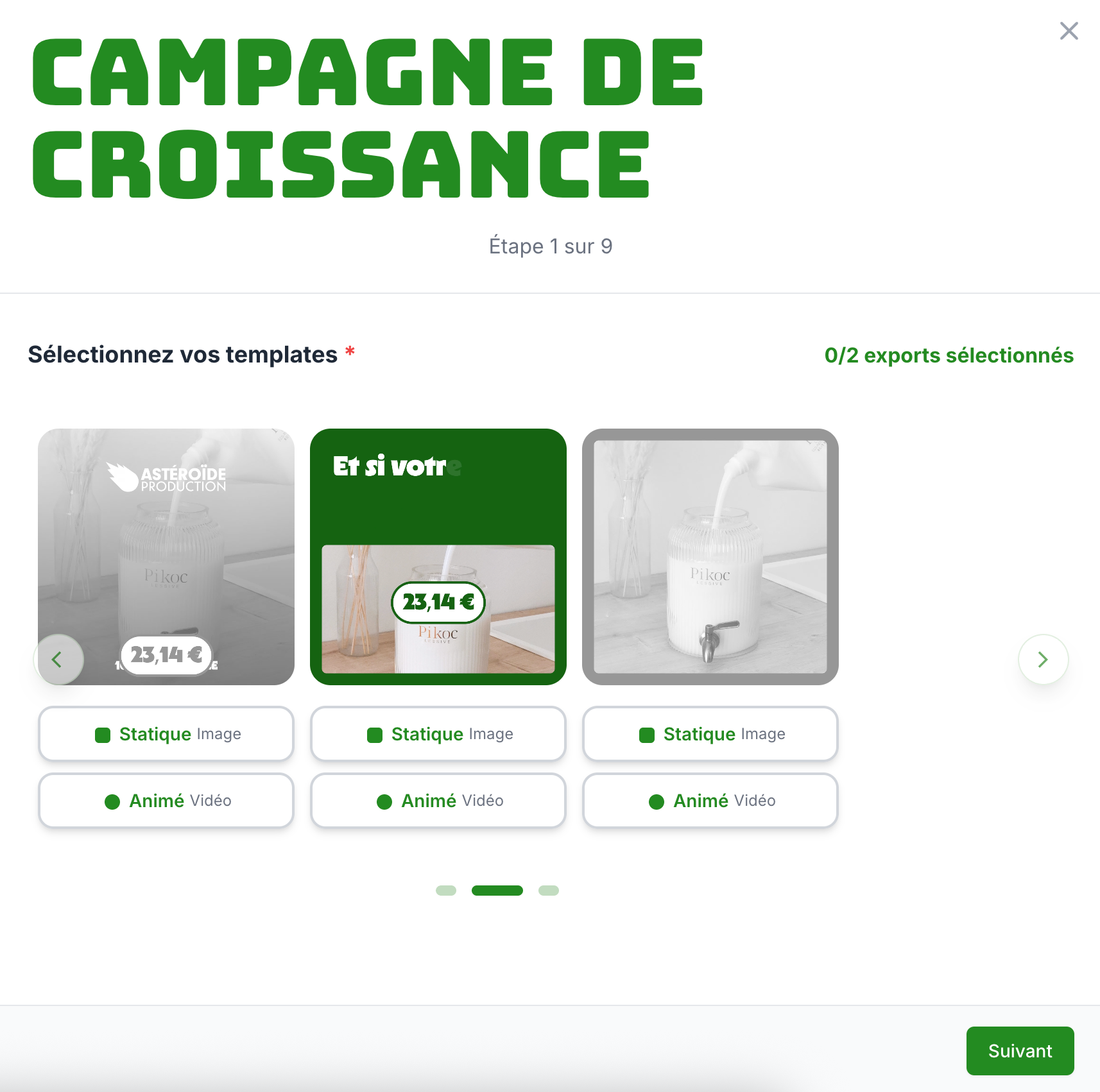Show next templates with right chevron
This screenshot has width=1100, height=1092.
(1043, 659)
